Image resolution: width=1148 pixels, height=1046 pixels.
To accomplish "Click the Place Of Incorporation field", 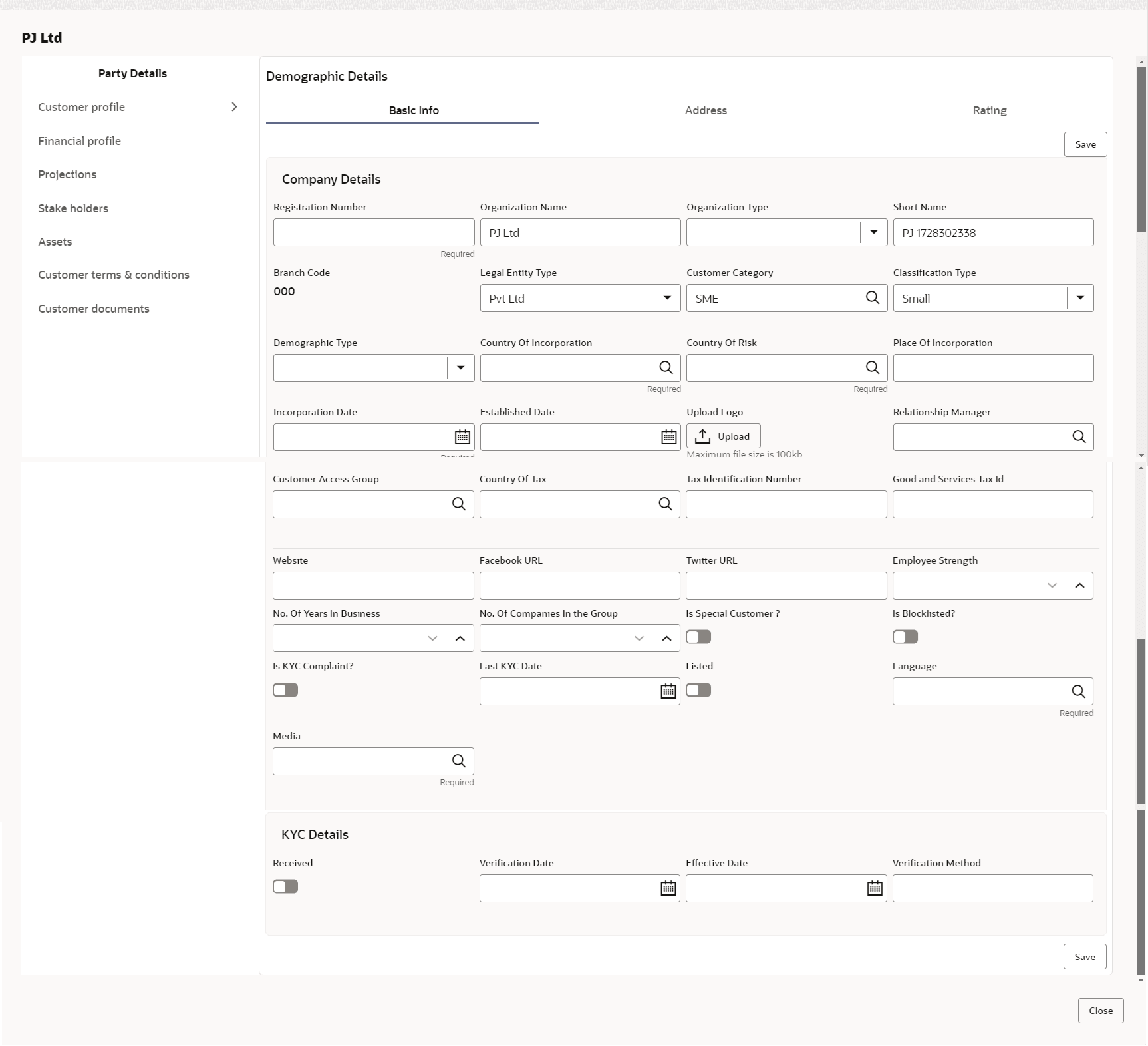I will tap(993, 368).
